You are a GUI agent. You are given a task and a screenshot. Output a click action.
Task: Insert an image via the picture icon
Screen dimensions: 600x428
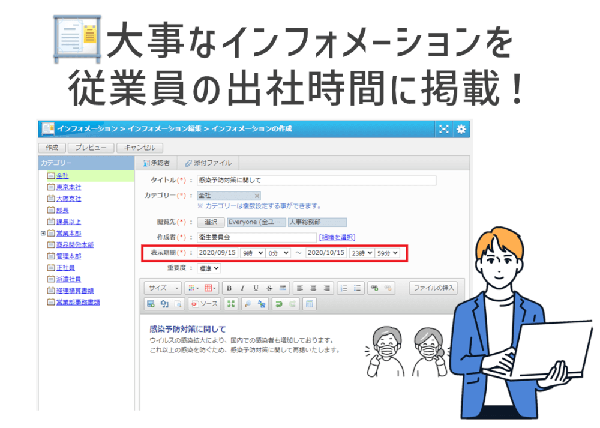click(151, 304)
